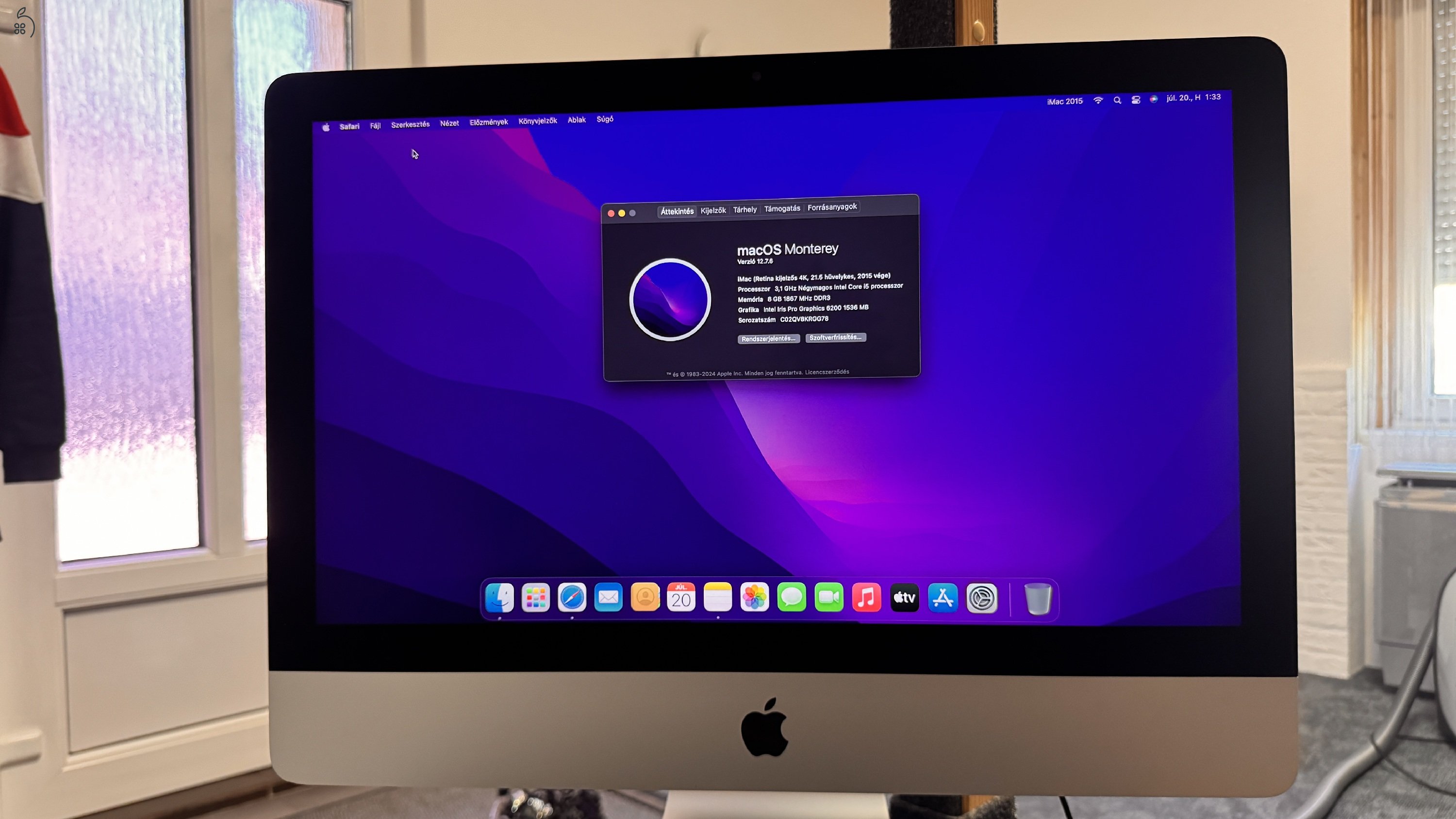Open Finder from the Dock
The image size is (1456, 819).
point(499,598)
